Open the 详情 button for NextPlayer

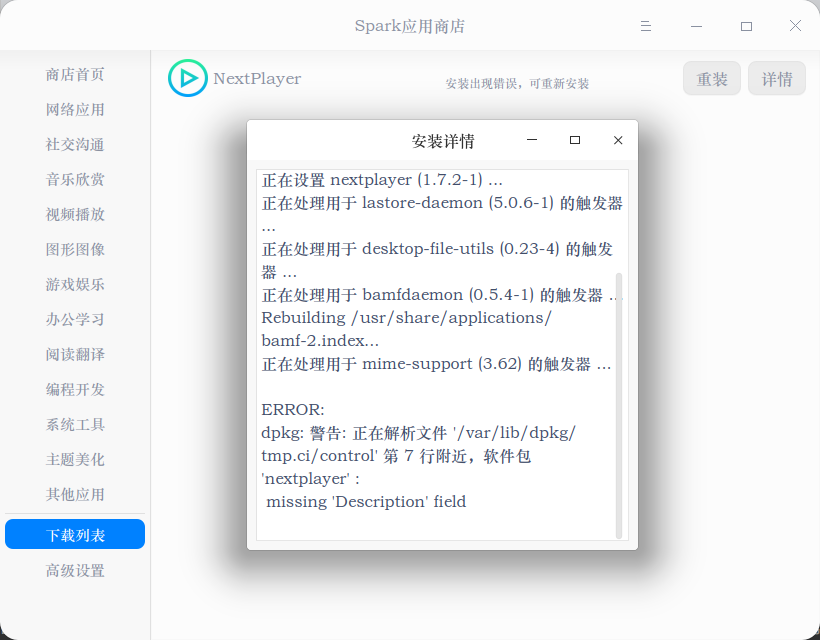click(x=777, y=79)
